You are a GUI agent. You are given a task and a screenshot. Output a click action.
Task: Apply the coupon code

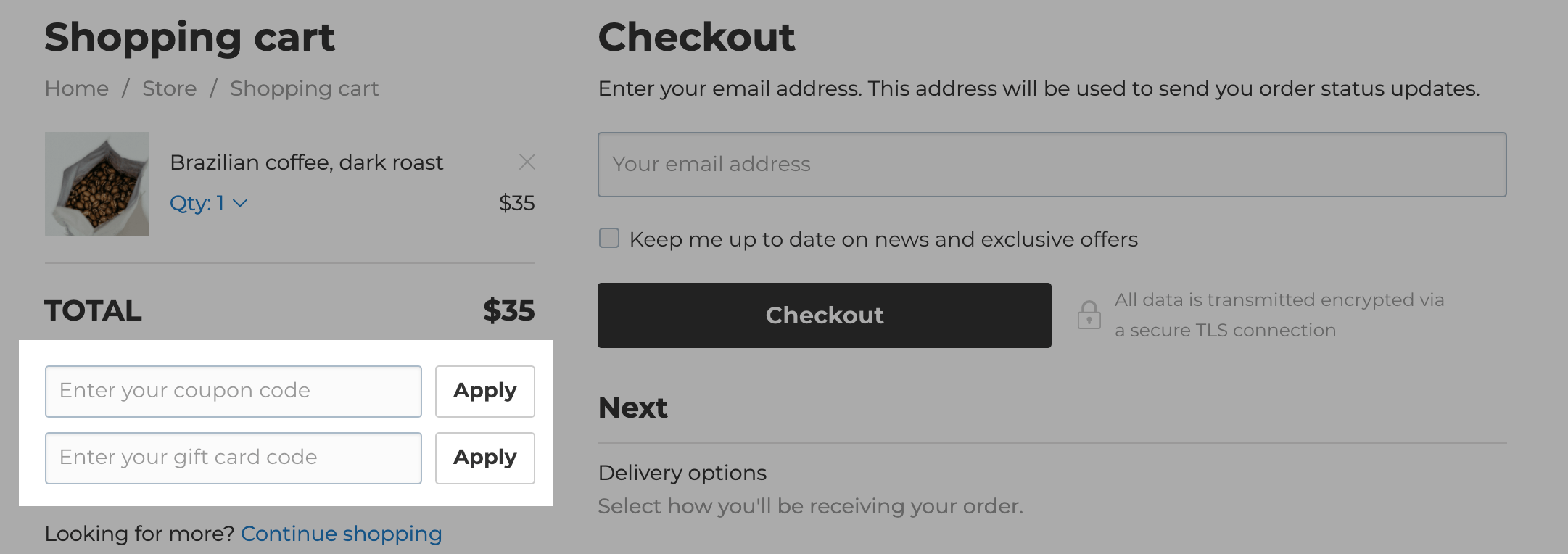tap(484, 391)
